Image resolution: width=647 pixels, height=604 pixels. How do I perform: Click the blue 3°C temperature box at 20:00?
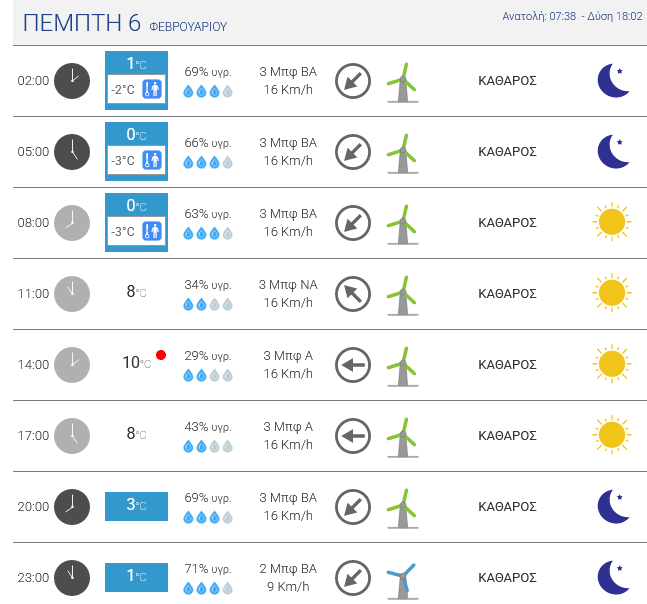(x=136, y=506)
